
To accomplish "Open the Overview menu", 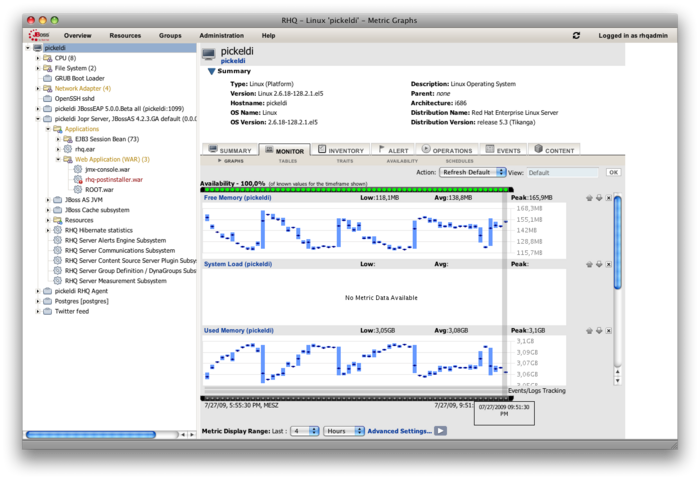I will [77, 35].
